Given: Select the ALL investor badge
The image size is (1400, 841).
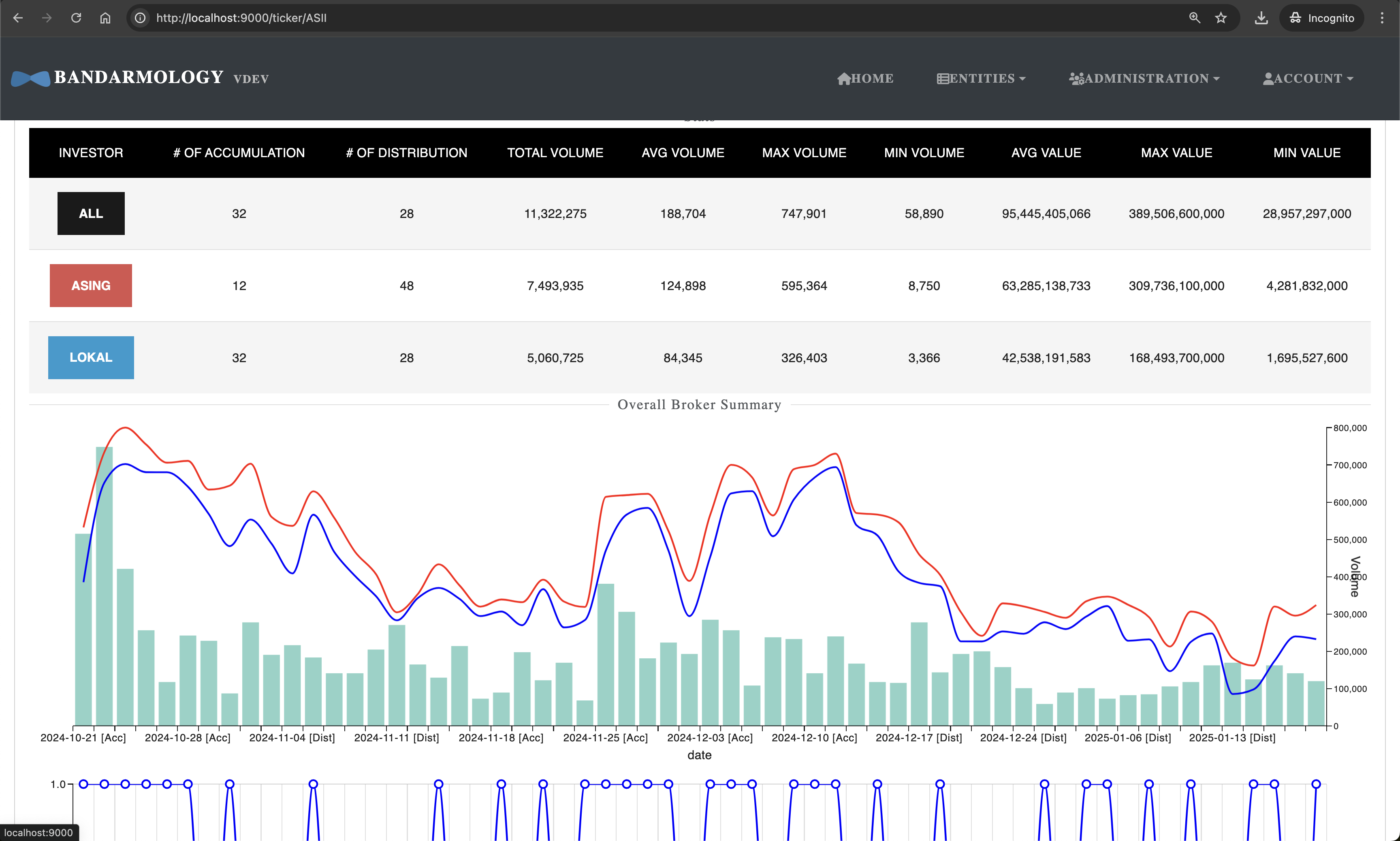Looking at the screenshot, I should (91, 213).
